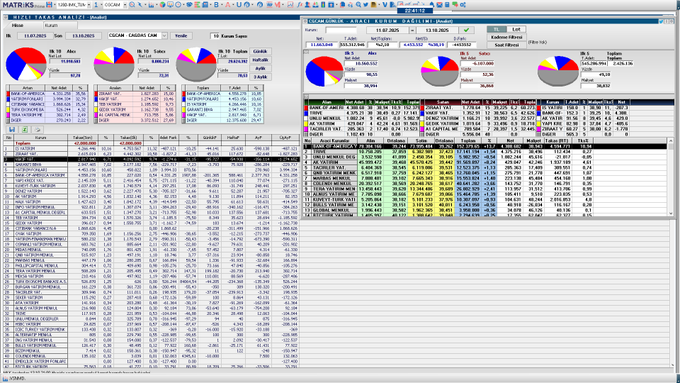Click the Twitter share icon on the Aracı Kurum title bar

[661, 21]
